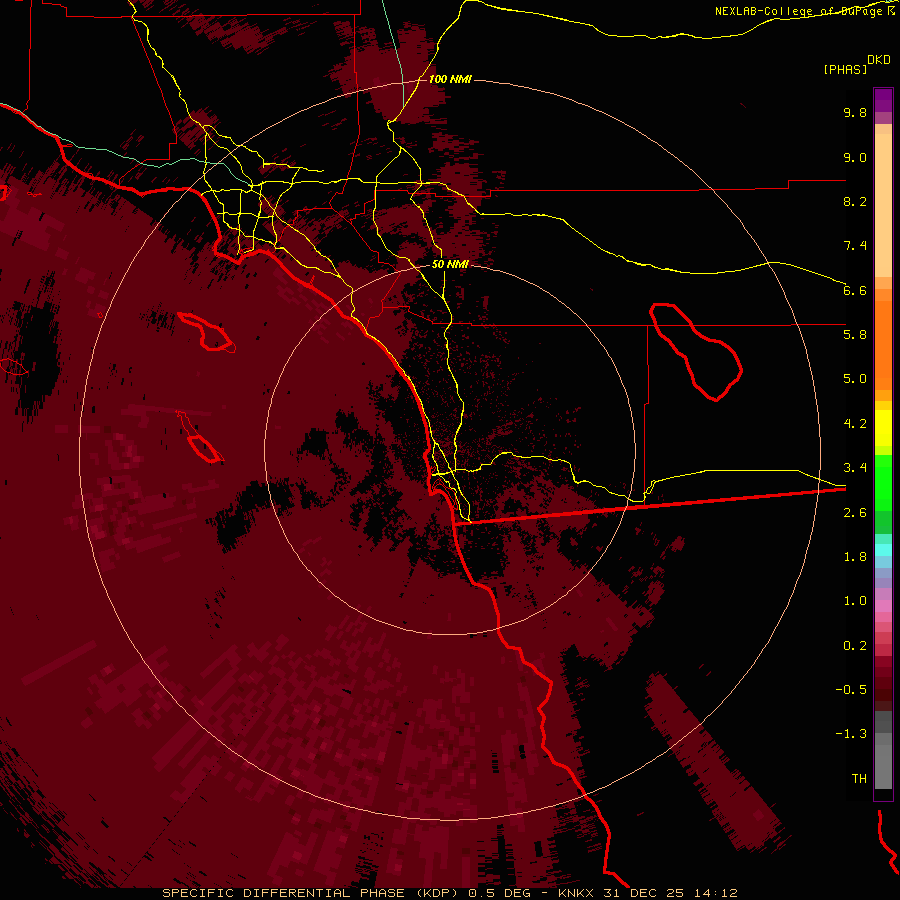Click the Specific Differential Phase caption text
The width and height of the screenshot is (900, 900).
[x=449, y=893]
